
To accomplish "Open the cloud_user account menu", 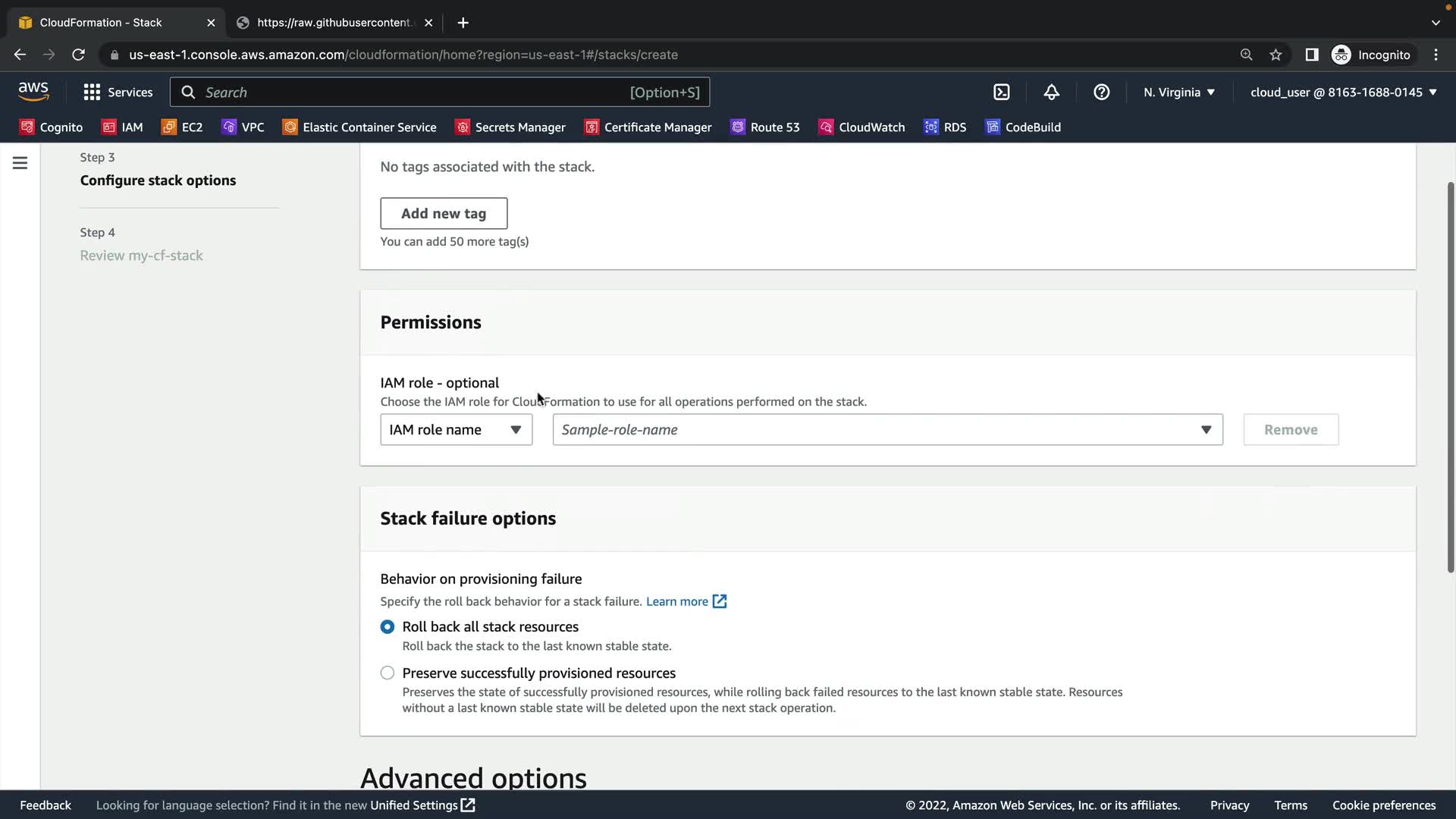I will tap(1343, 92).
